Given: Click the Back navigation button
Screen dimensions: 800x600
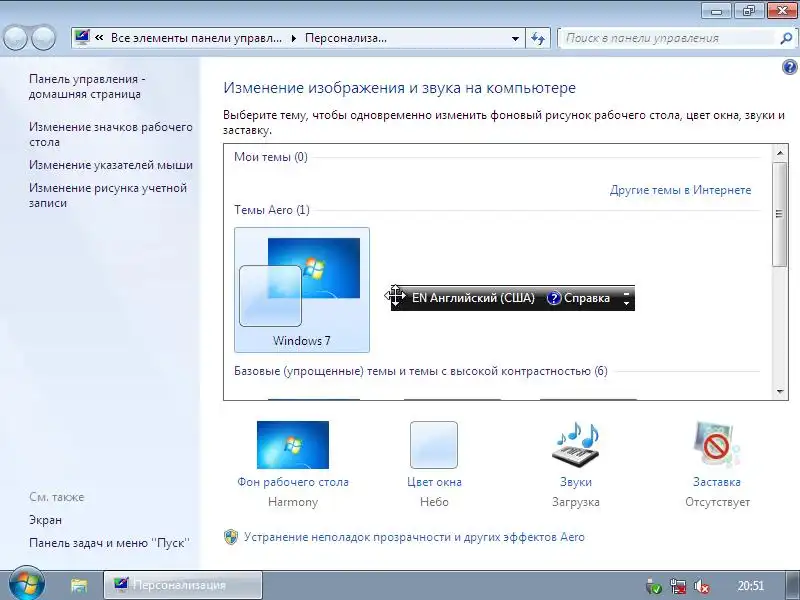Looking at the screenshot, I should coord(15,37).
